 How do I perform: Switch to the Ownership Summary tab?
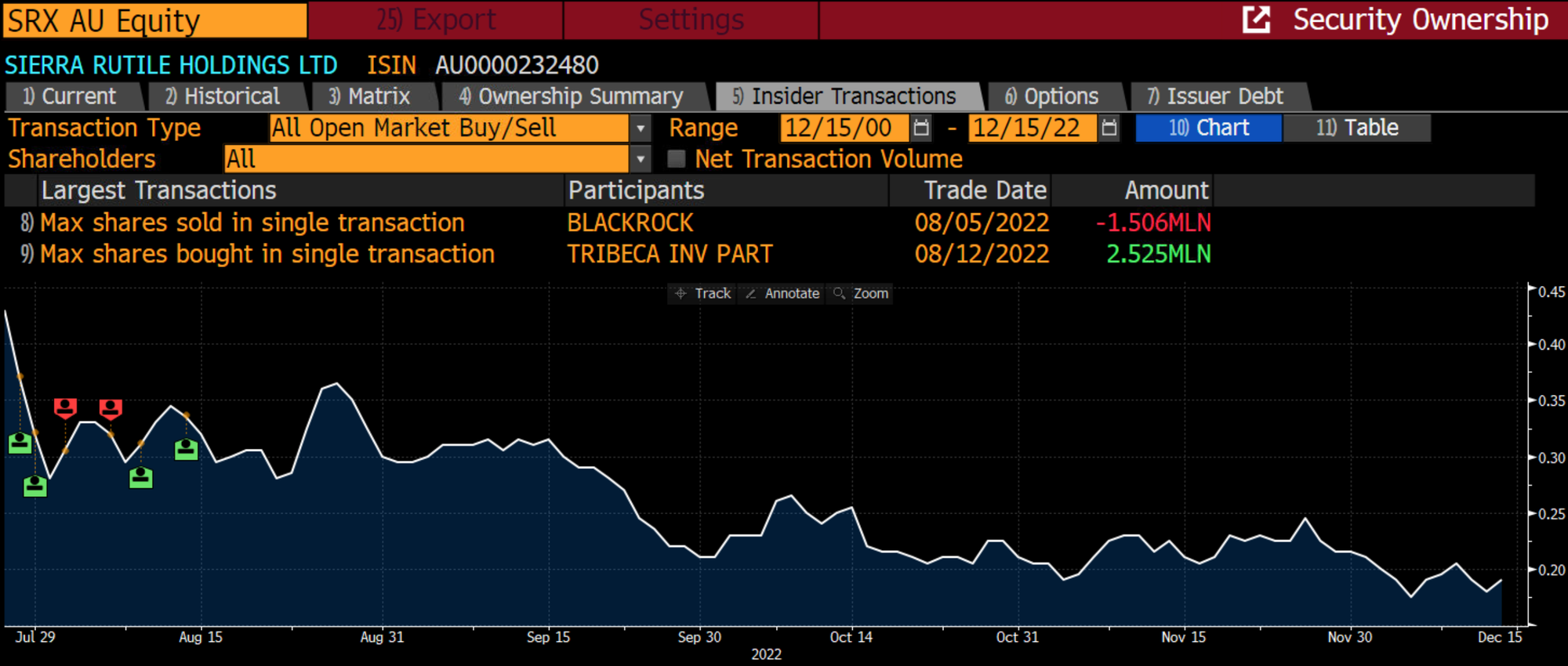[571, 96]
